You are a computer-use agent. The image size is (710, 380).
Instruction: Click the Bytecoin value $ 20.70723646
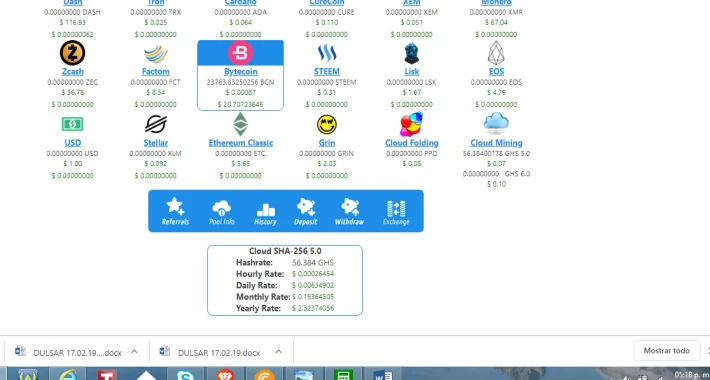(x=240, y=105)
